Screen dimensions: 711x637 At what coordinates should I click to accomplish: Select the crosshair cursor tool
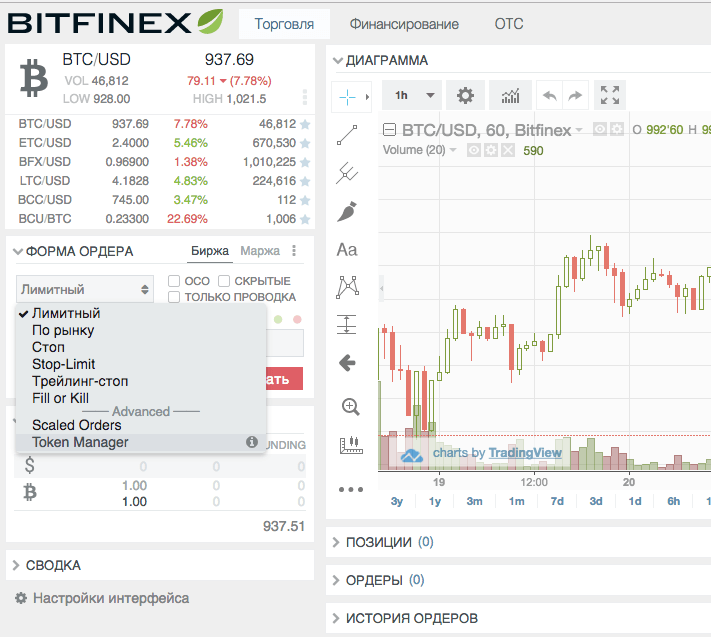[x=347, y=97]
